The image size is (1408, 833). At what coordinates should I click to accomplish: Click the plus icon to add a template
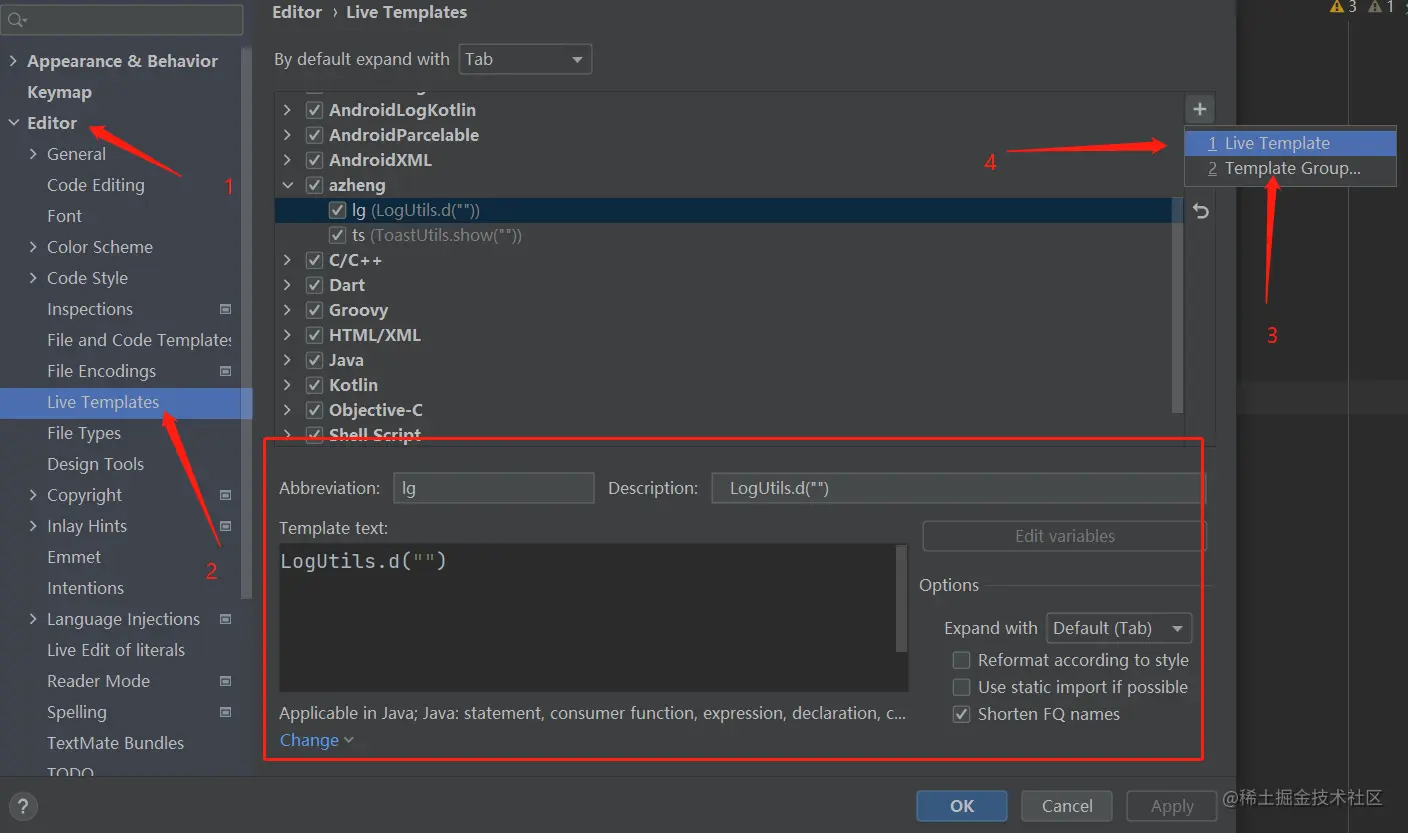(1200, 109)
